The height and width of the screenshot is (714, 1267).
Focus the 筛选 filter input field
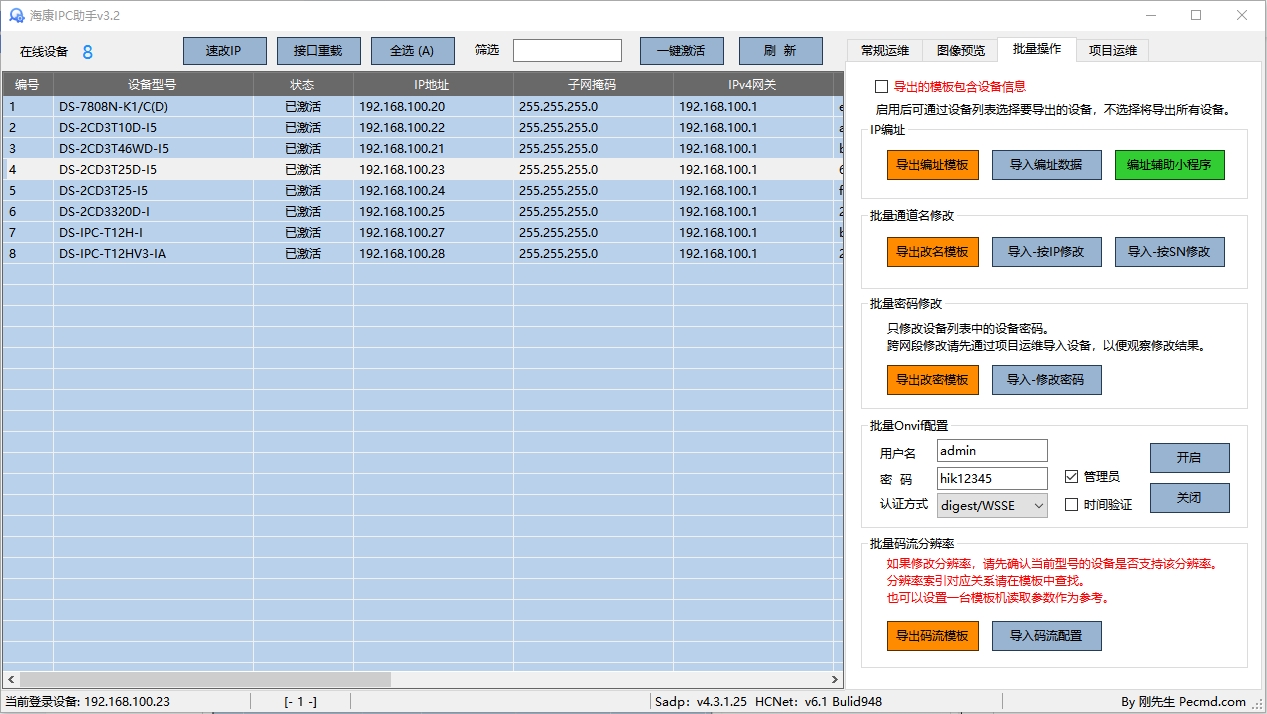(567, 51)
